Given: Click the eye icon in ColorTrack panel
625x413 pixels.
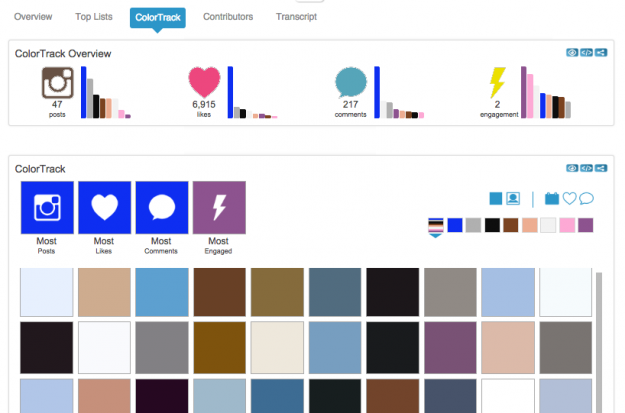Looking at the screenshot, I should (x=572, y=168).
